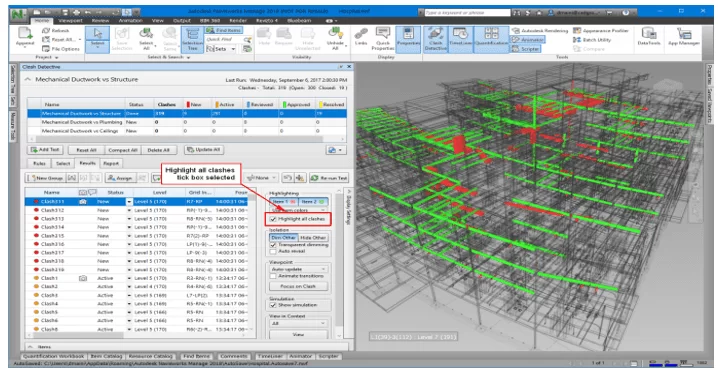718x373 pixels.
Task: Click the Links chain icon
Action: (x=361, y=37)
